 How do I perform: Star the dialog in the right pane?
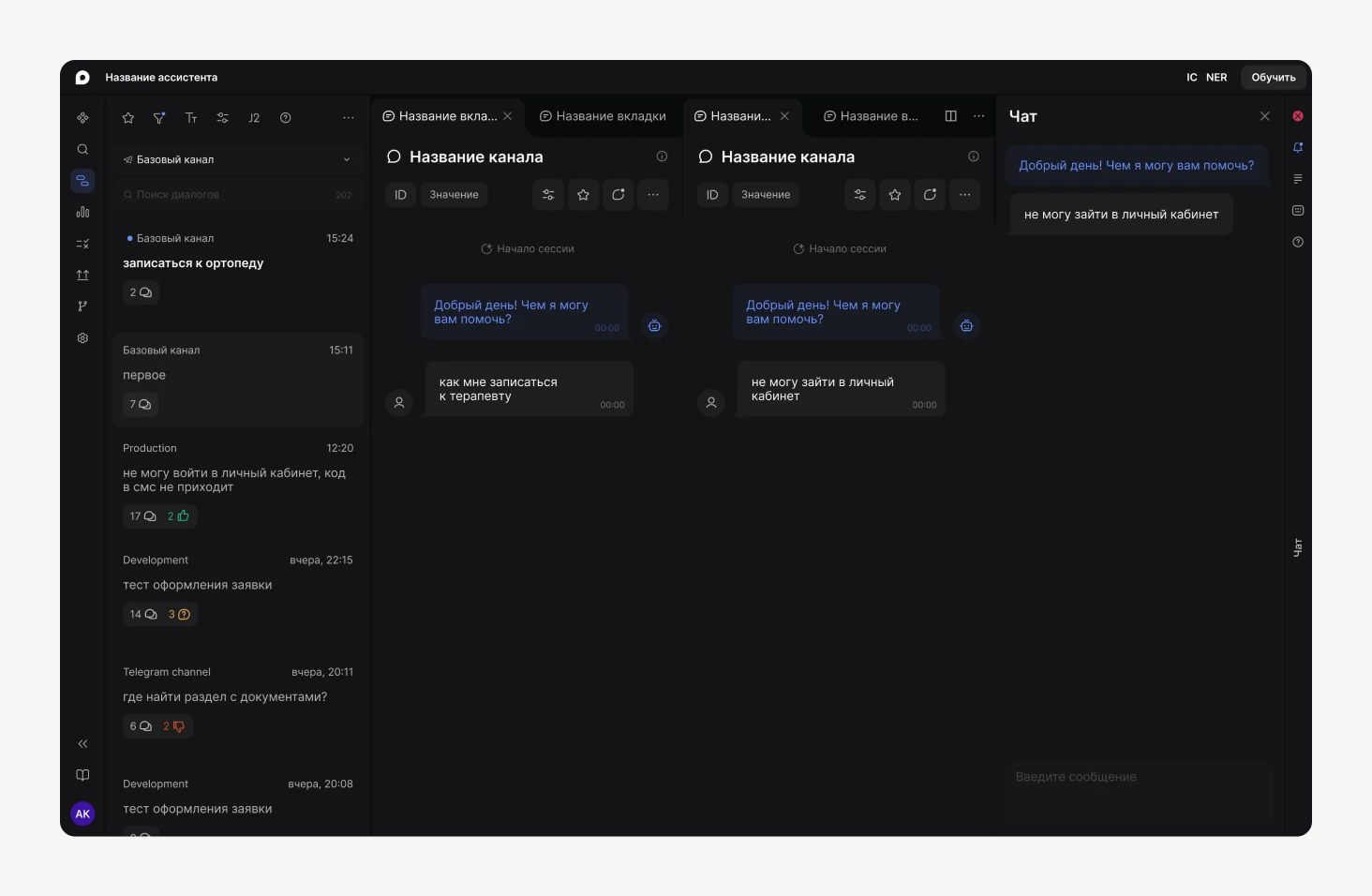(895, 195)
